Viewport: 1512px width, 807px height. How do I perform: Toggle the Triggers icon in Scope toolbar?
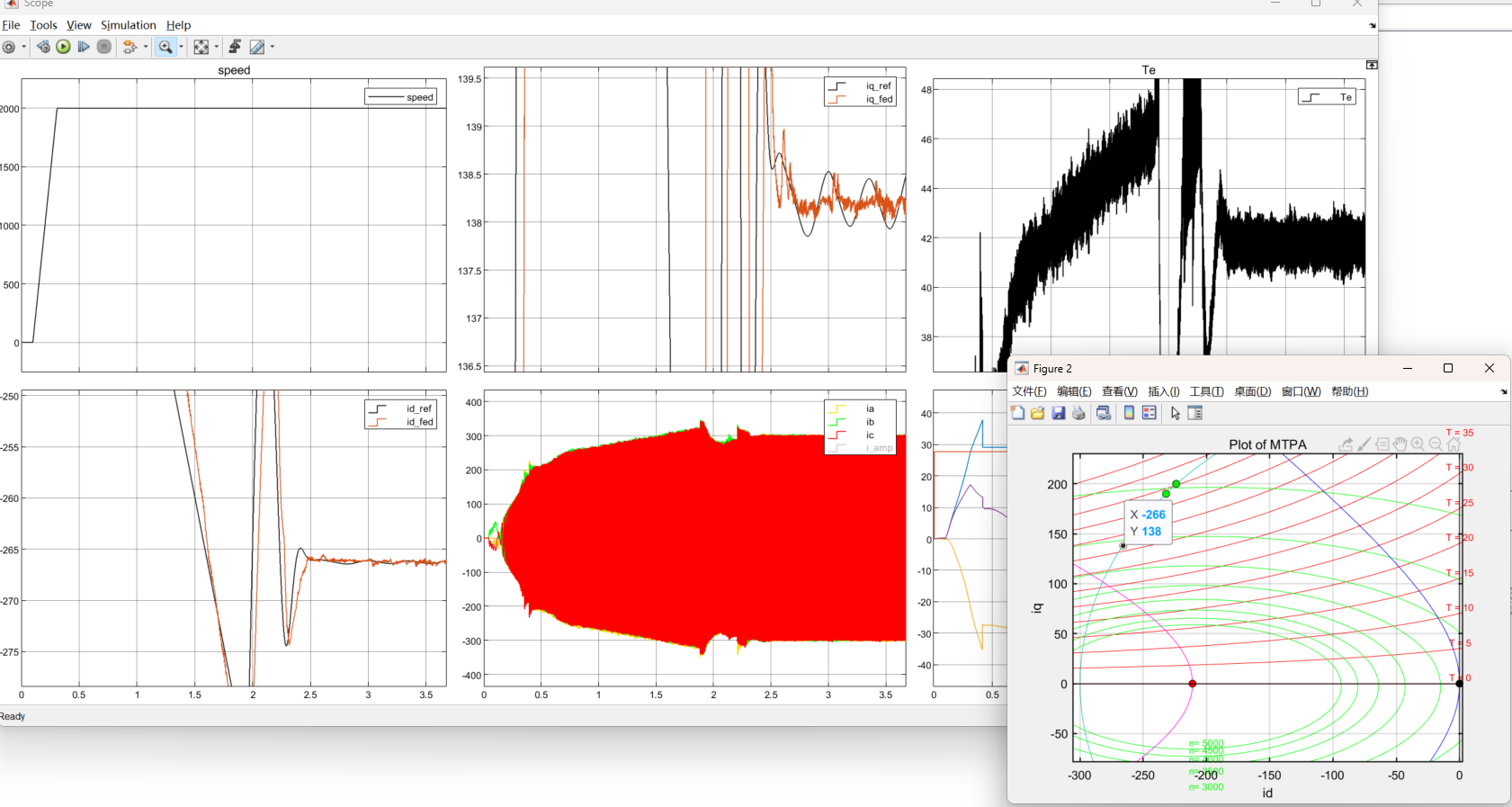[x=235, y=47]
